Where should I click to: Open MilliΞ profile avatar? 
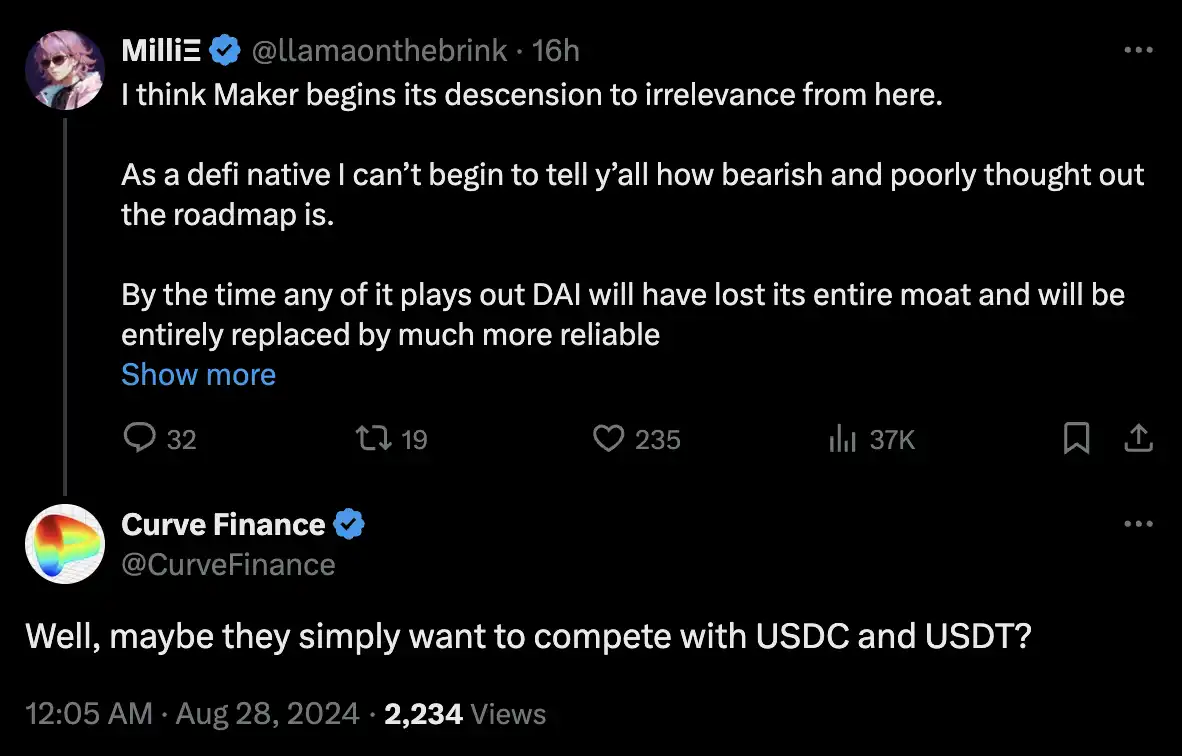tap(65, 69)
